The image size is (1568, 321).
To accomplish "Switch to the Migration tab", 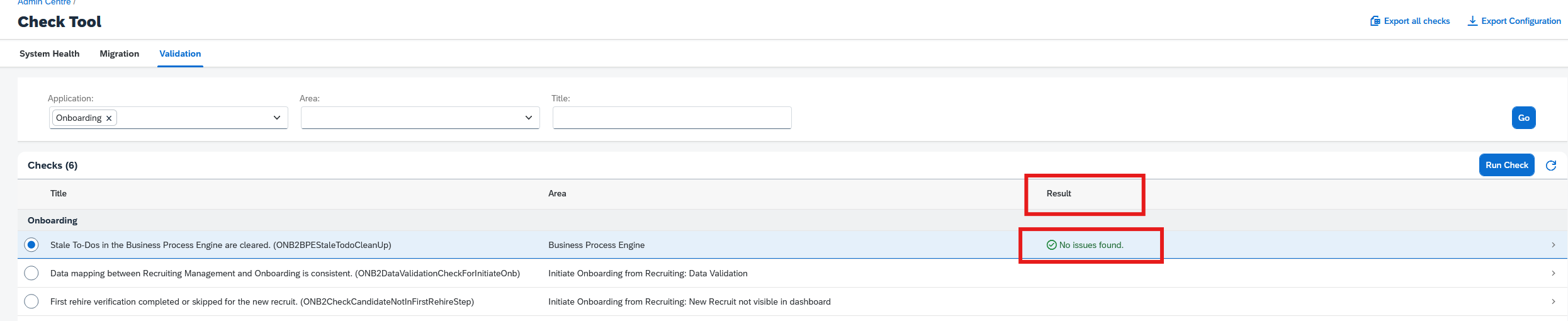I will (x=120, y=53).
